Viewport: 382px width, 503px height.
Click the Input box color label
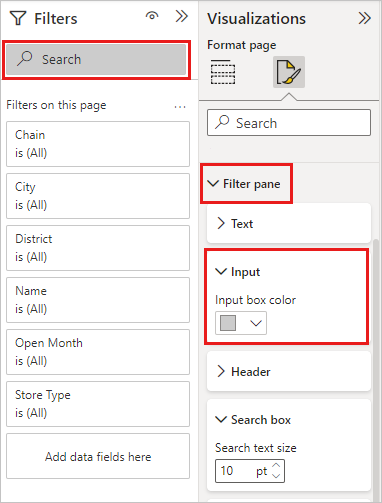coord(255,300)
